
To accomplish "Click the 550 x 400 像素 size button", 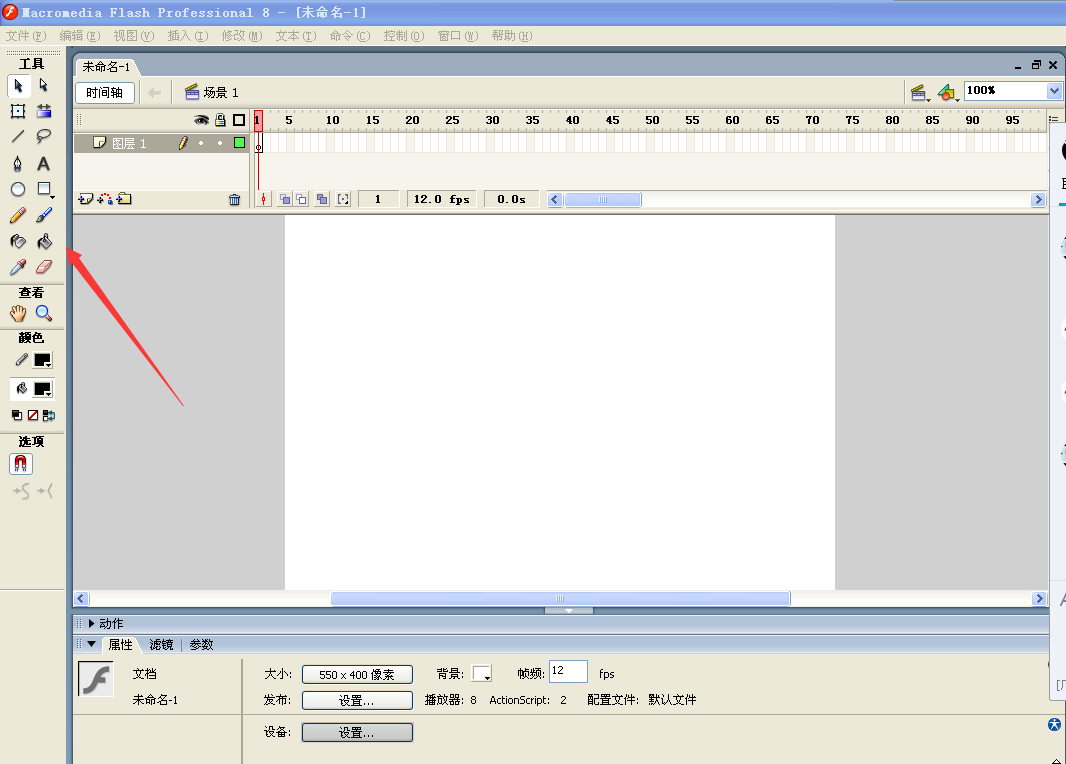I will (x=357, y=674).
